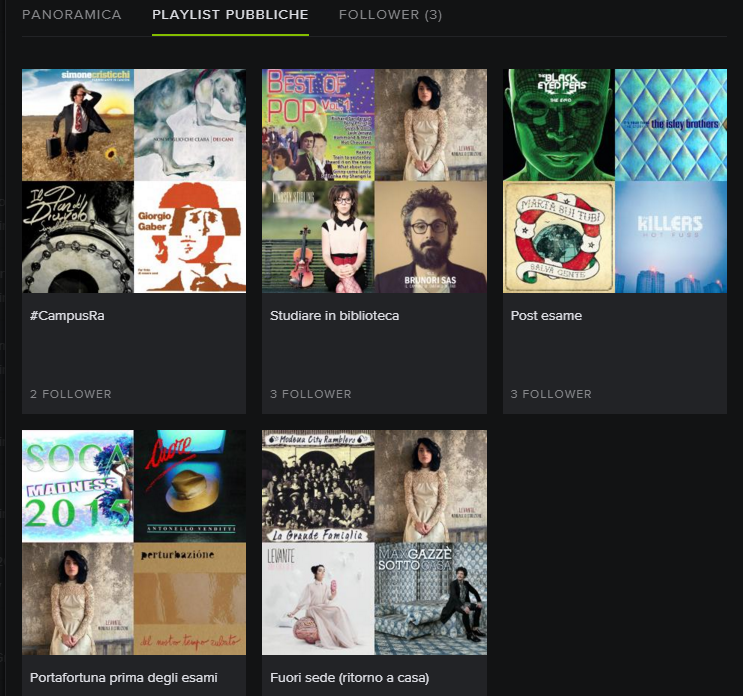This screenshot has height=696, width=743.
Task: Select the Killers Hot Fuss cover
Action: (671, 237)
